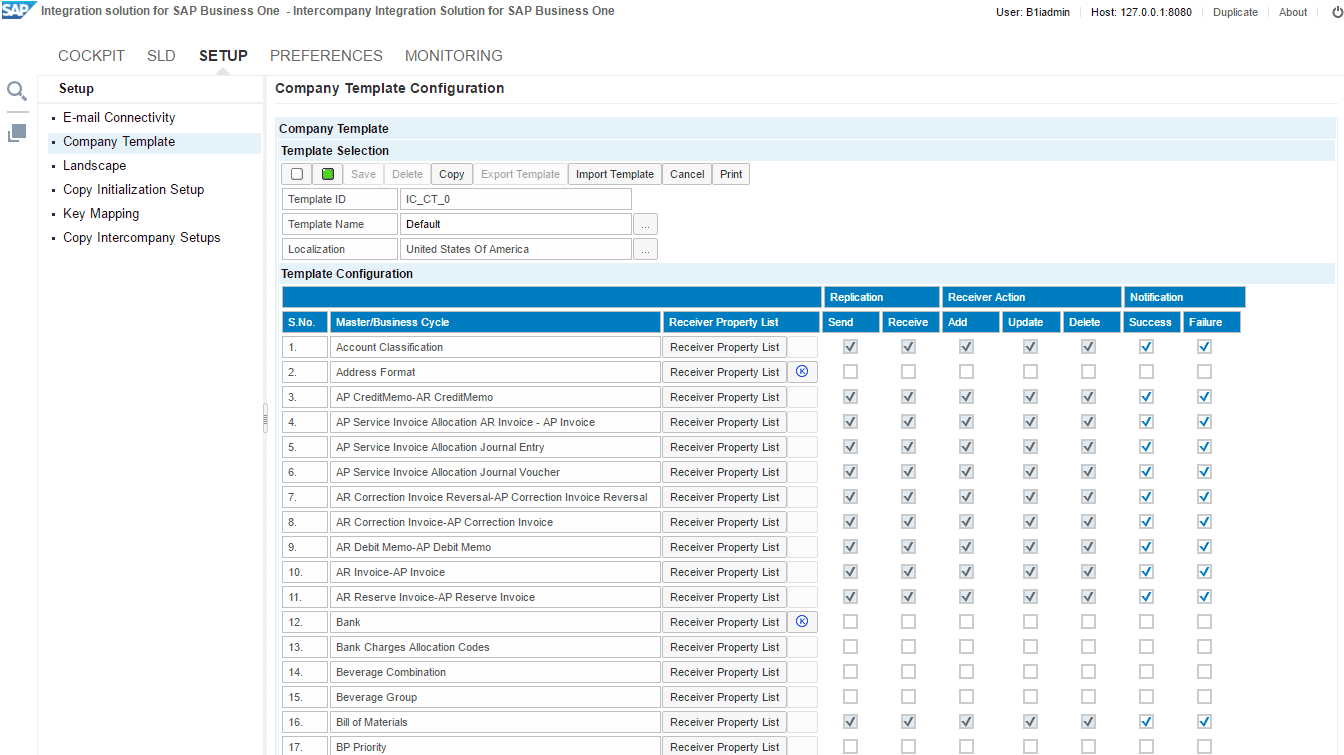Toggle Send checkbox for Bill of Materials
Screen dimensions: 1344x755
[851, 722]
